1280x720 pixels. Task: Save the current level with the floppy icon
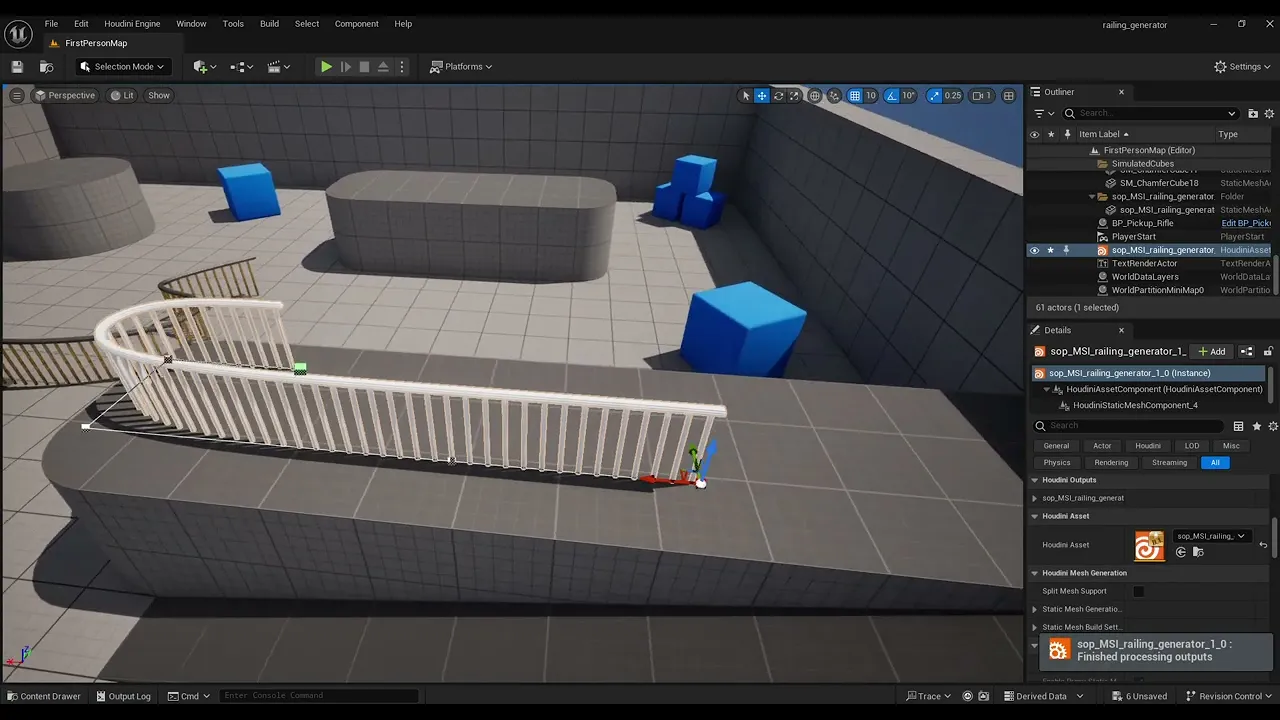17,67
